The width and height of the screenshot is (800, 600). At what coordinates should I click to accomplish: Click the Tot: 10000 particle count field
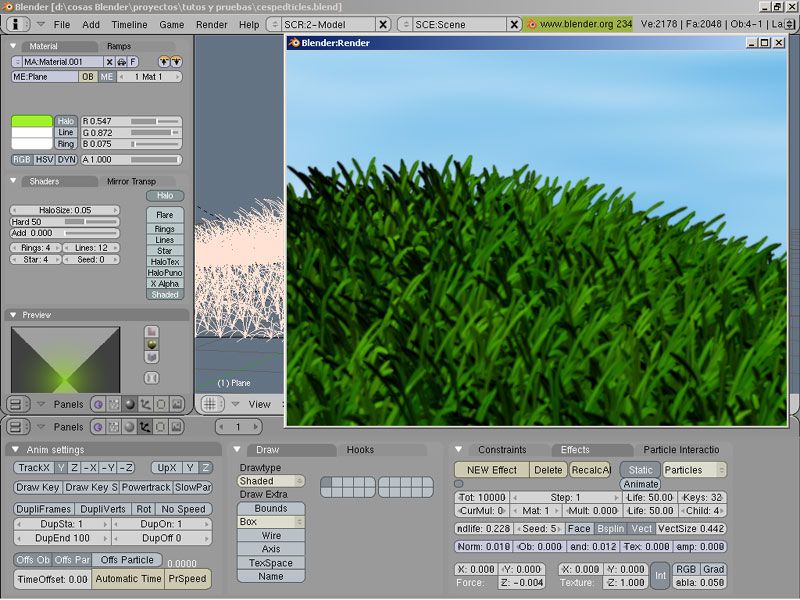pos(482,497)
